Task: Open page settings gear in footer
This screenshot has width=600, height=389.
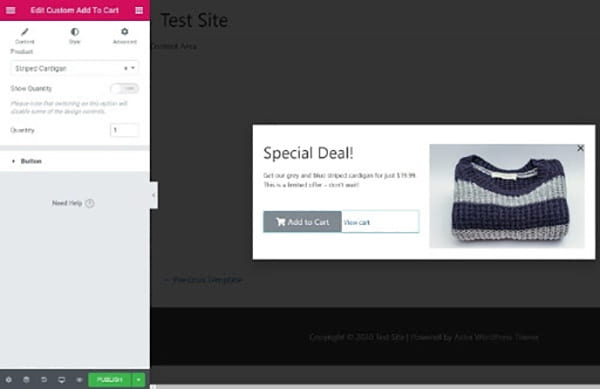Action: [8, 379]
